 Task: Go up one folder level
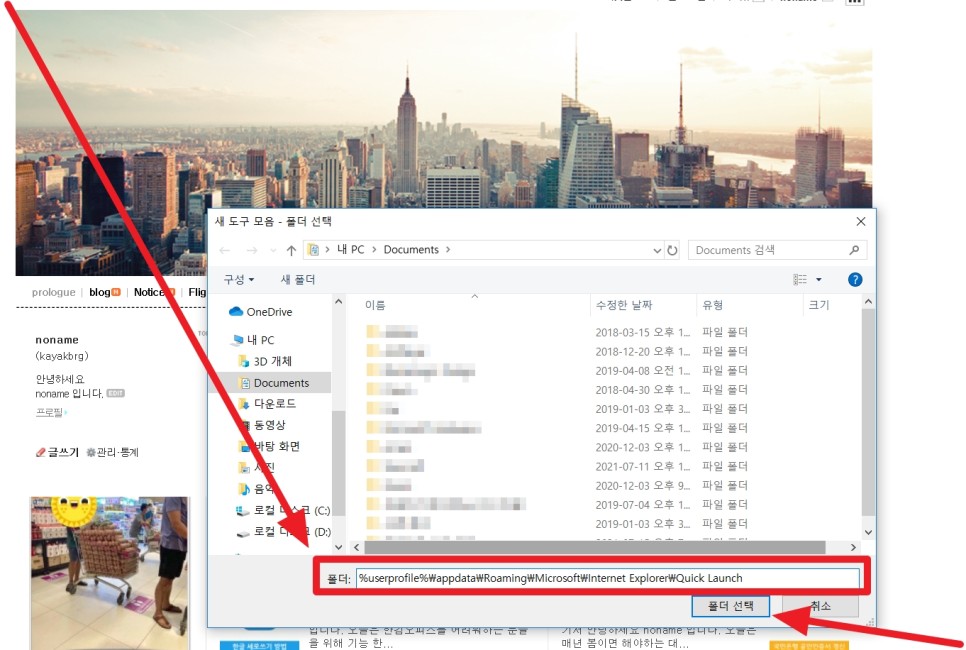point(291,250)
